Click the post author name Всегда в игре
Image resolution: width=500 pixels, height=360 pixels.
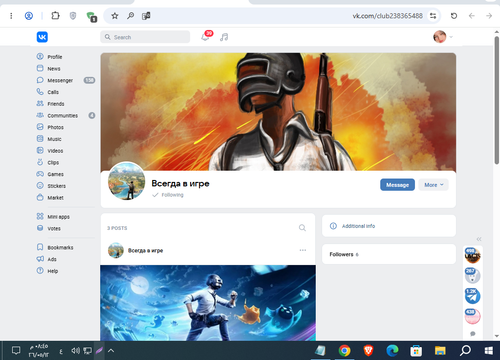pyautogui.click(x=145, y=250)
